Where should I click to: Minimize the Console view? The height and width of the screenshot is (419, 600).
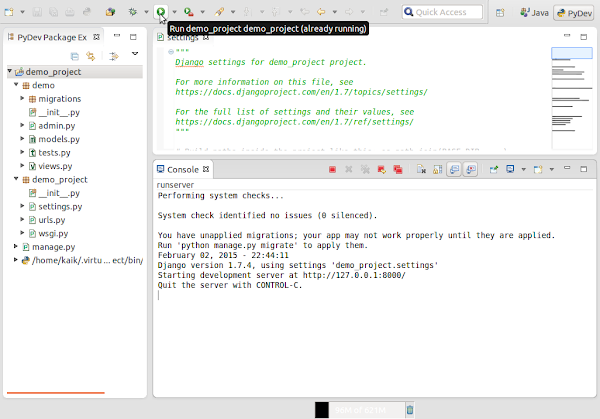(x=567, y=168)
